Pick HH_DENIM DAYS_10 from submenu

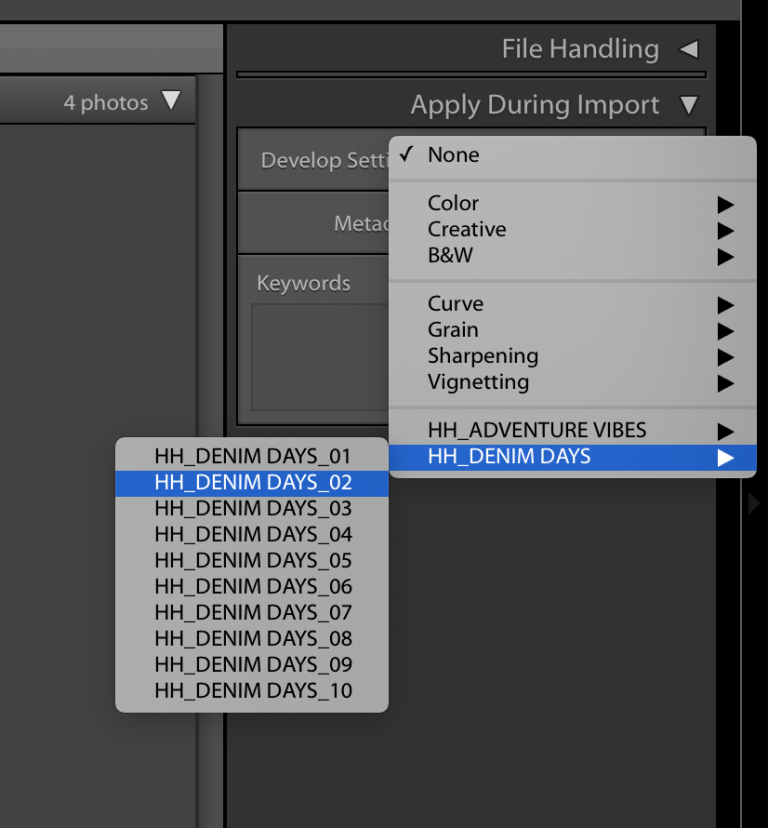pos(252,690)
